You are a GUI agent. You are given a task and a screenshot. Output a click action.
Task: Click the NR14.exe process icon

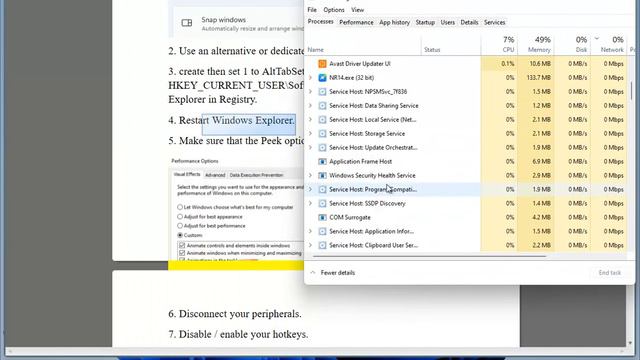pyautogui.click(x=322, y=78)
